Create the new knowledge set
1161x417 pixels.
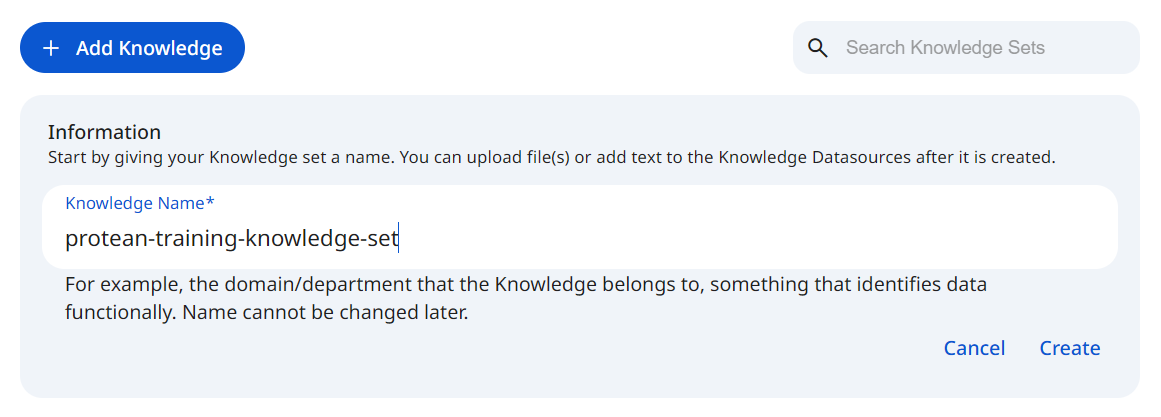[x=1069, y=348]
